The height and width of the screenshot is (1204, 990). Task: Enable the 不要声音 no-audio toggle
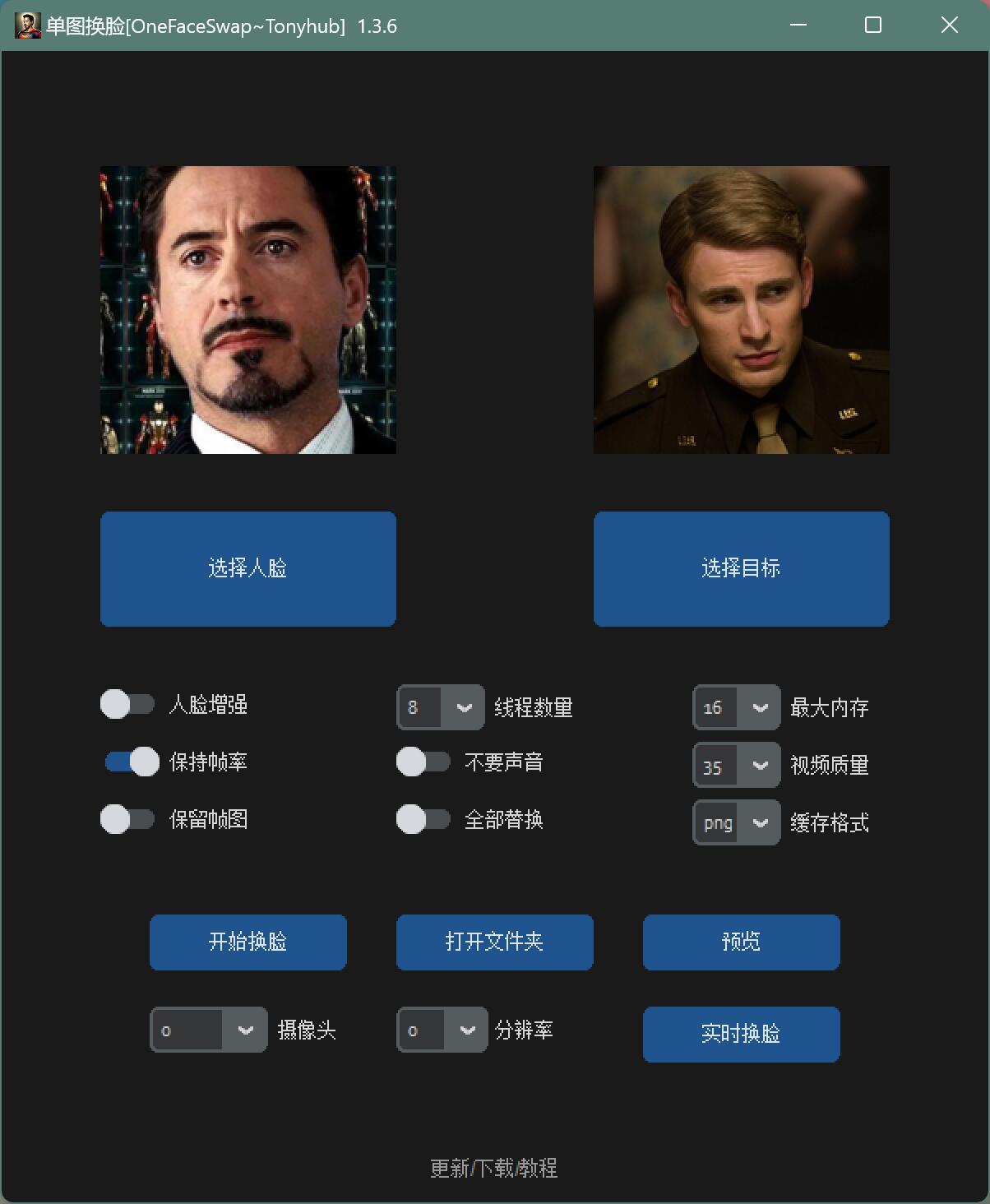point(423,762)
